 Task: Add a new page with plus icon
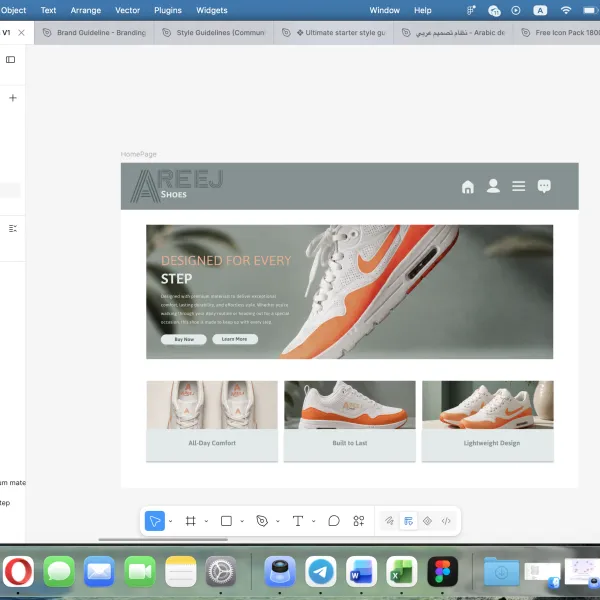click(x=13, y=98)
